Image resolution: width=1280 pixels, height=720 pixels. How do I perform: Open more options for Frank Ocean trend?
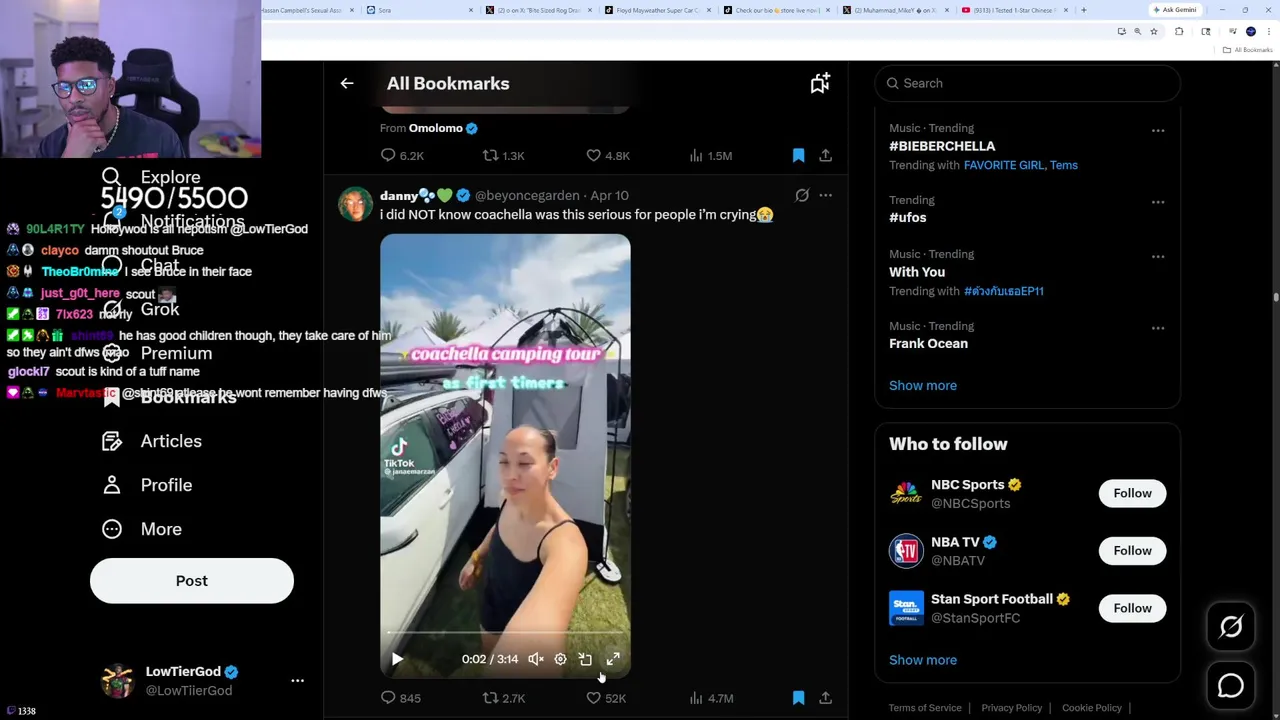click(1158, 329)
